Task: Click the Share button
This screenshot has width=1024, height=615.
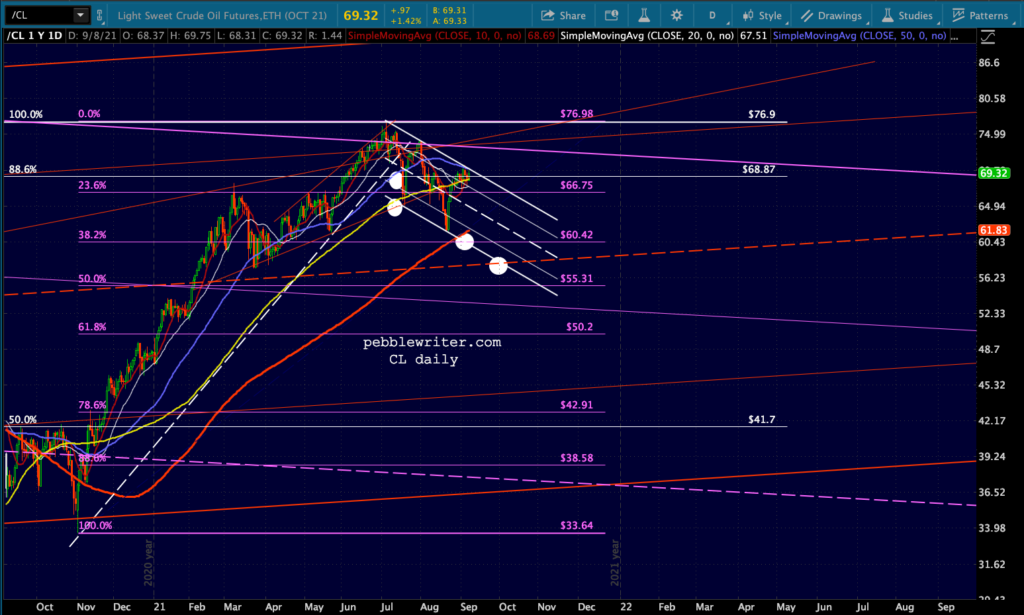Action: (x=564, y=15)
